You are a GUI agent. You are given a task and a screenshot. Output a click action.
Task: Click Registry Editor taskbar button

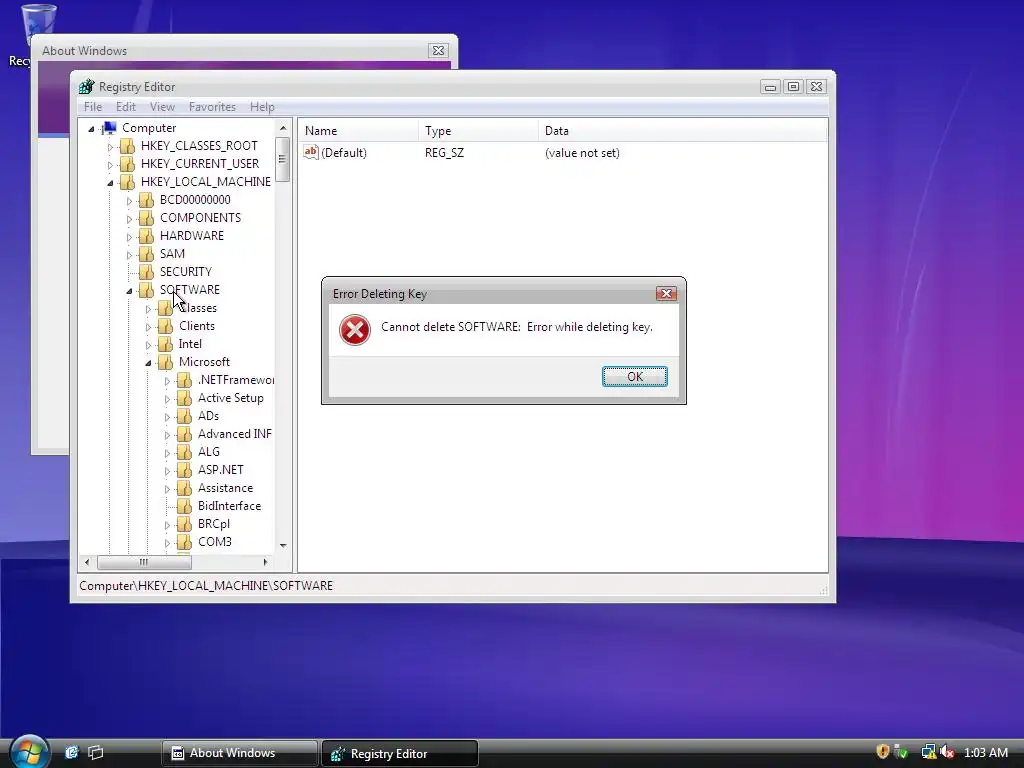[x=400, y=754]
